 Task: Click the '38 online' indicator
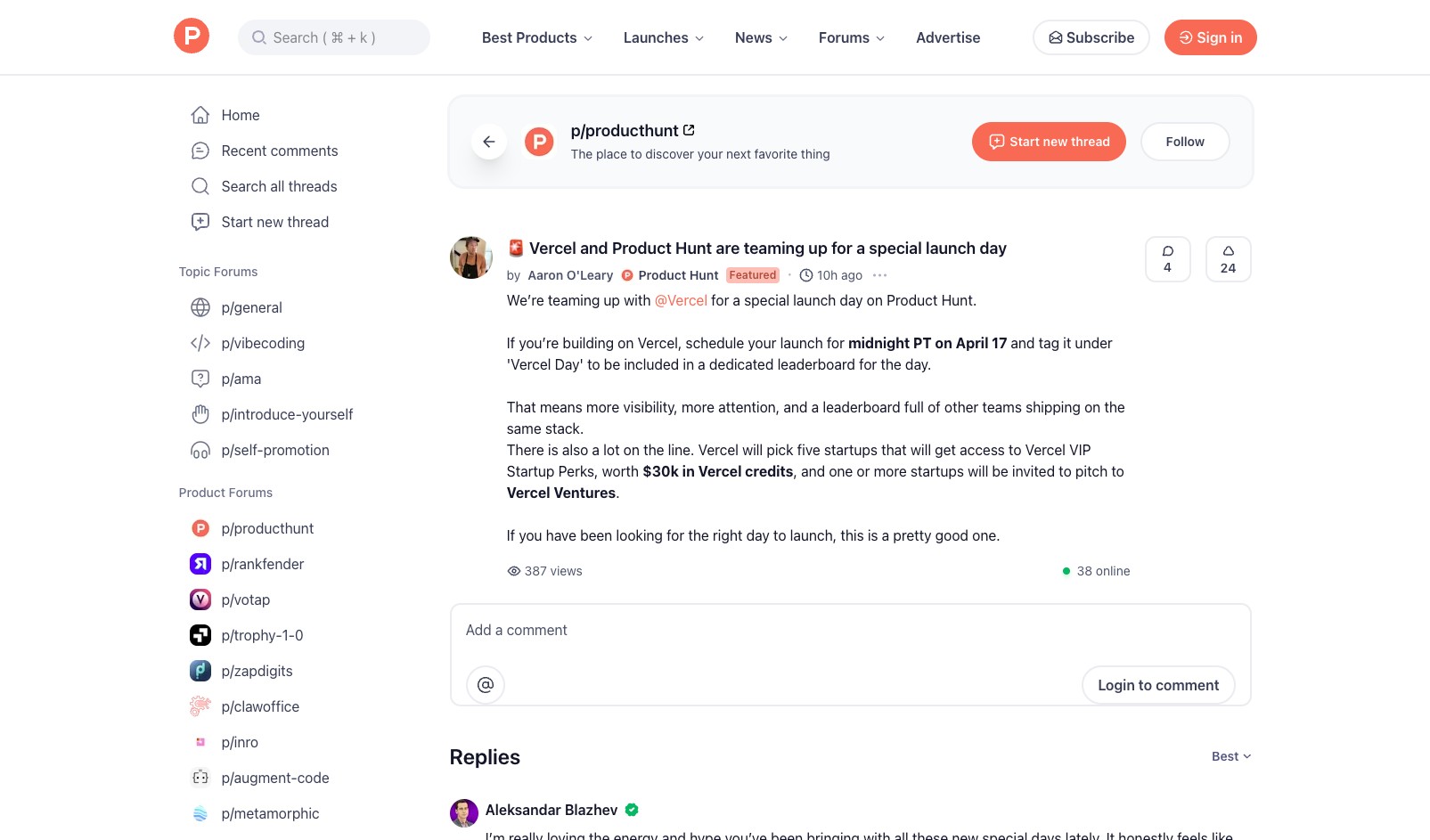[x=1096, y=571]
